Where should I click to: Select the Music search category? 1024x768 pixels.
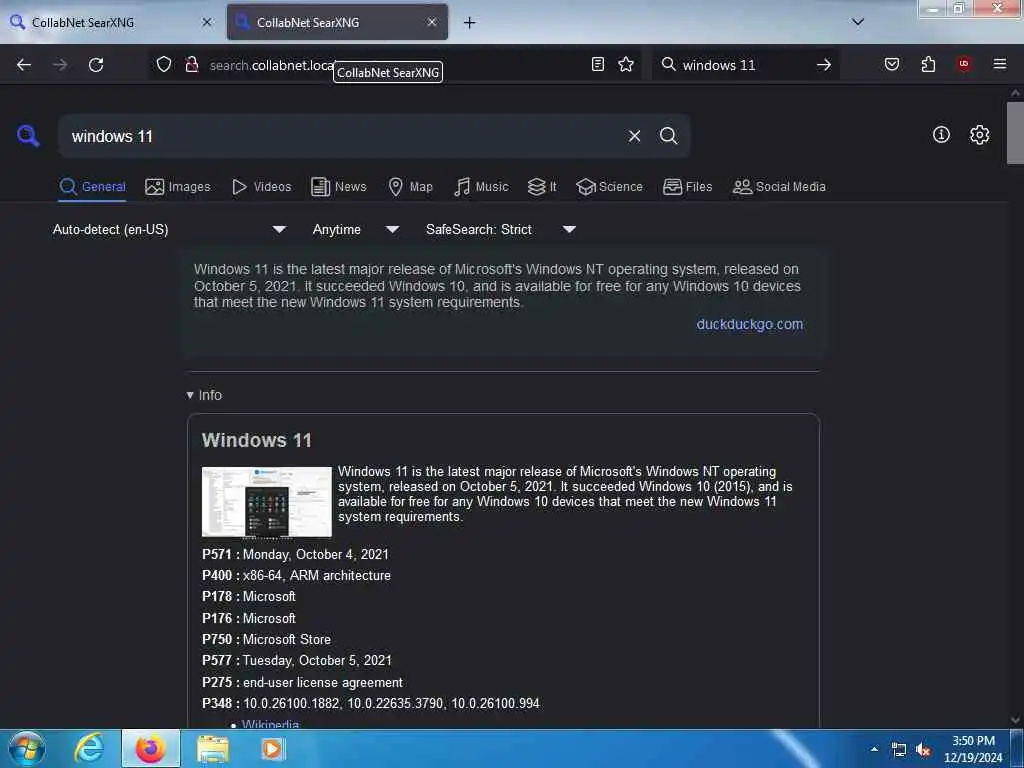(x=481, y=187)
